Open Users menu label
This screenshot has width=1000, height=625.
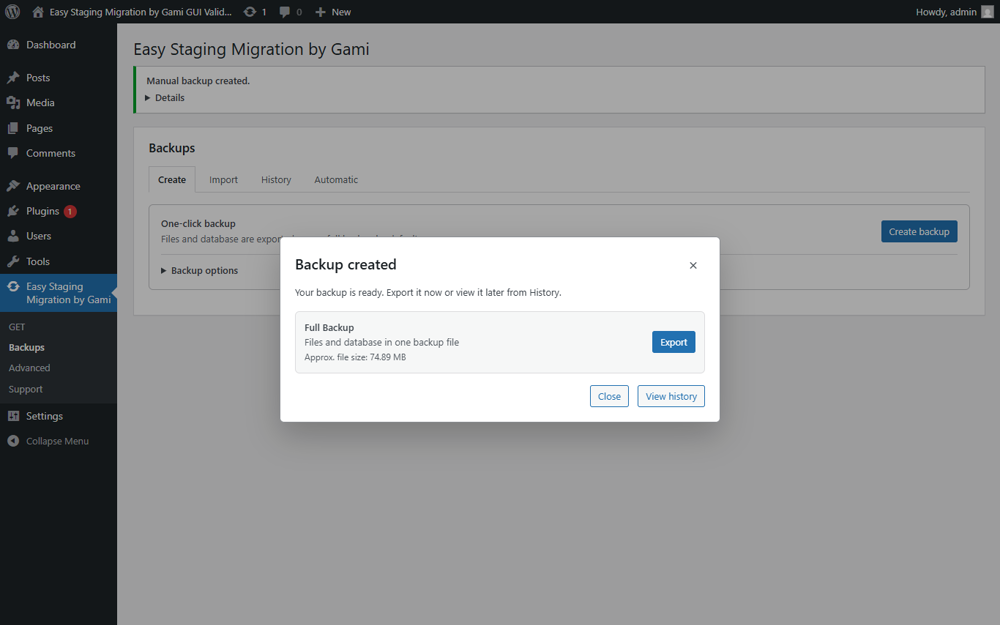point(39,236)
